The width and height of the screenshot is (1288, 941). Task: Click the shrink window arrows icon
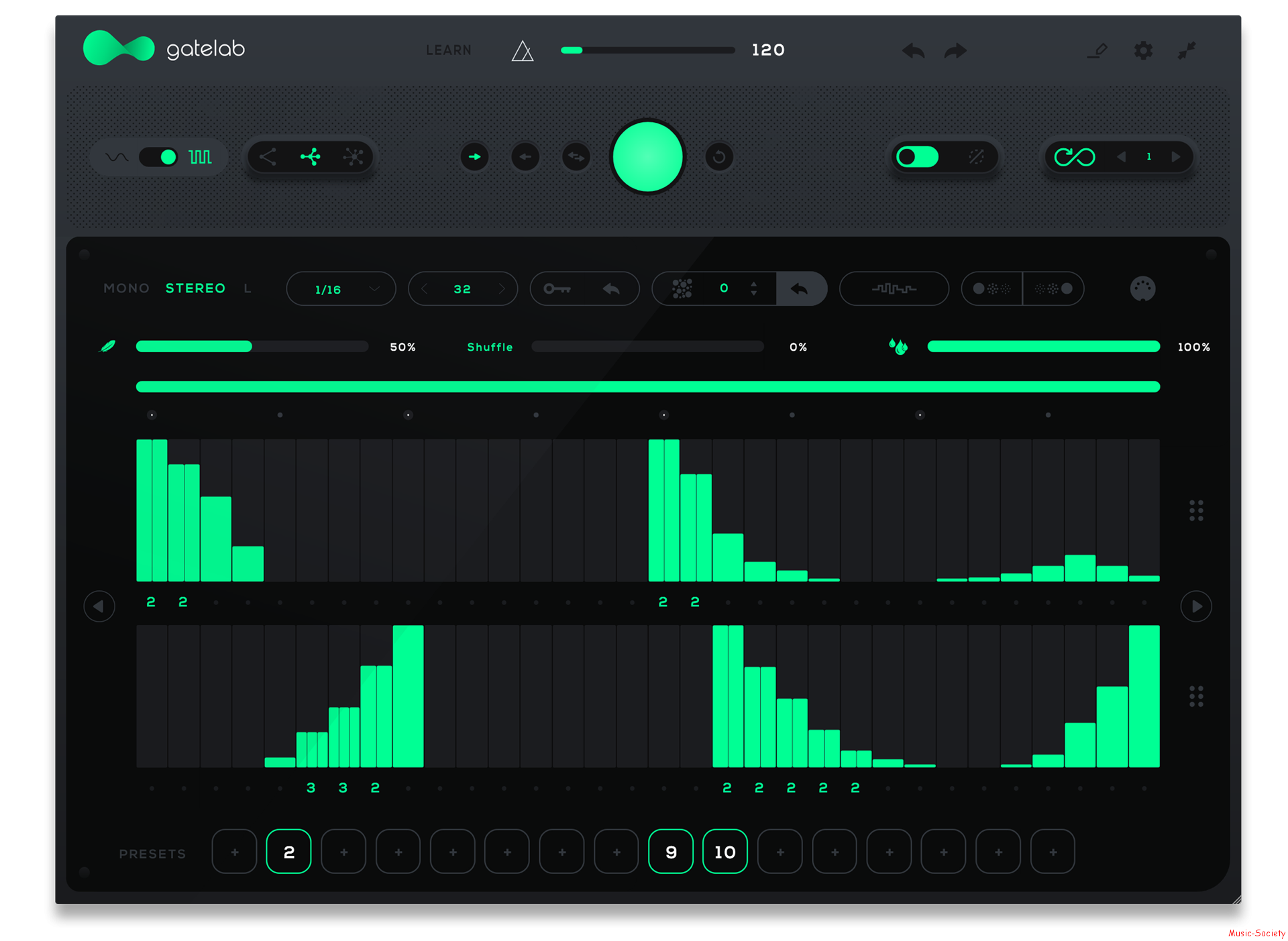1187,50
